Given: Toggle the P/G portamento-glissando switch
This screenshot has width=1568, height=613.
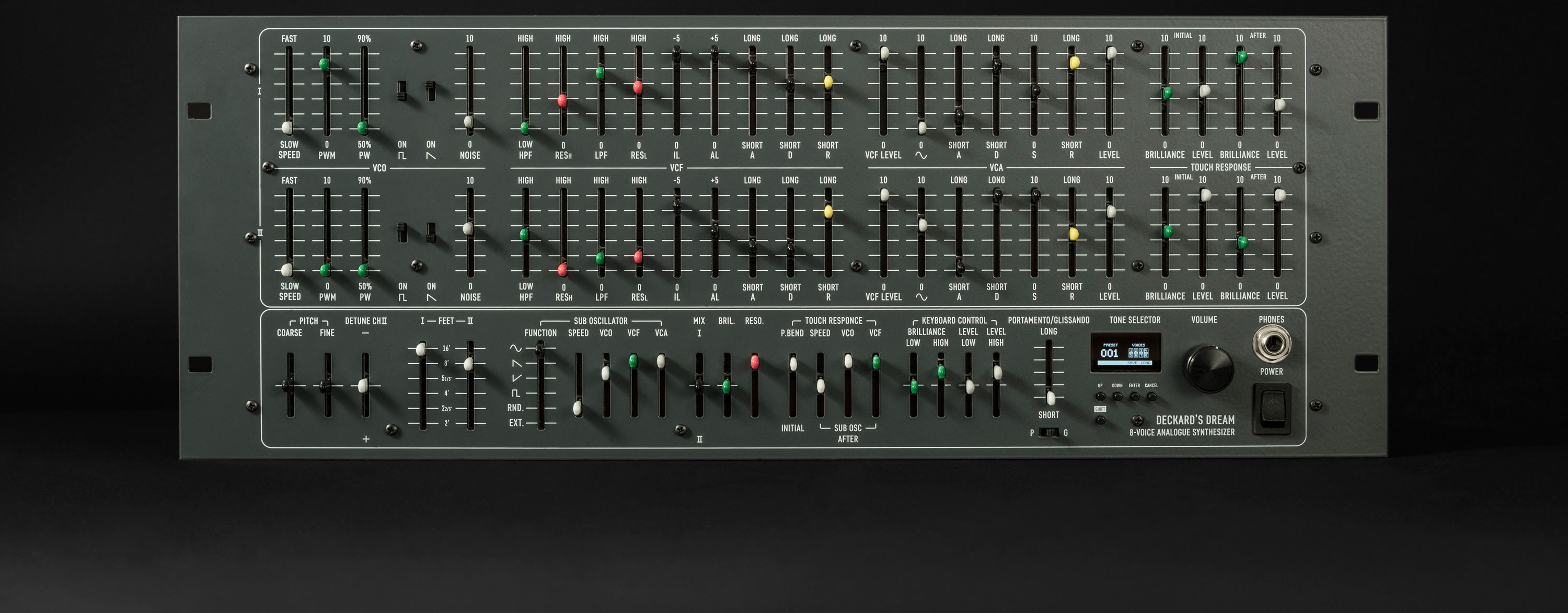Looking at the screenshot, I should 1048,433.
